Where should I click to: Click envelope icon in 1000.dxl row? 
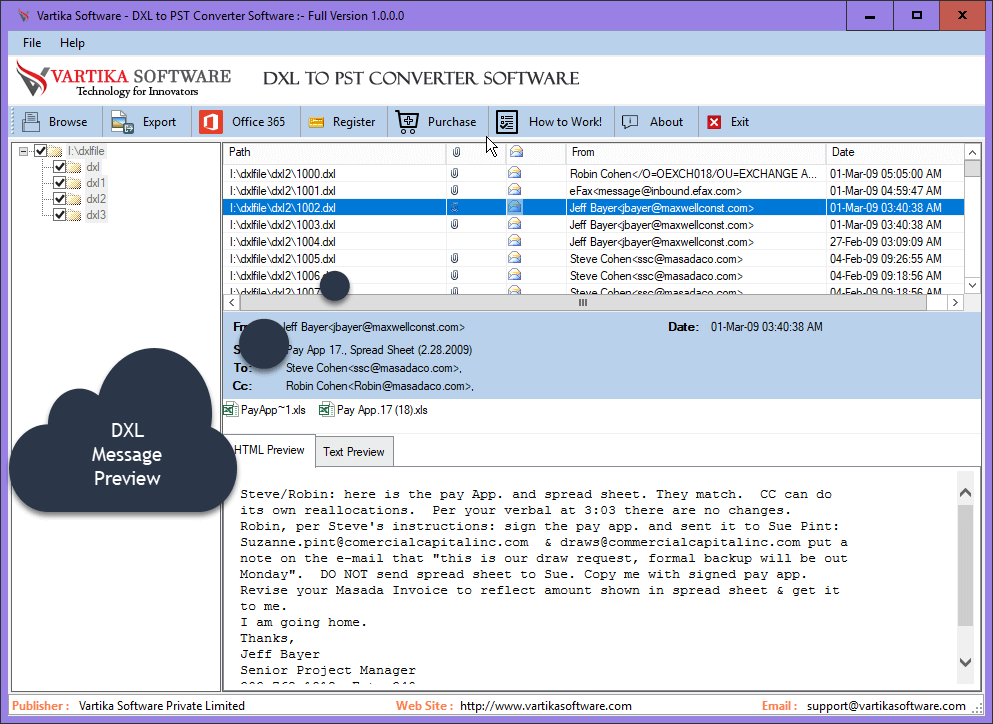pyautogui.click(x=514, y=172)
